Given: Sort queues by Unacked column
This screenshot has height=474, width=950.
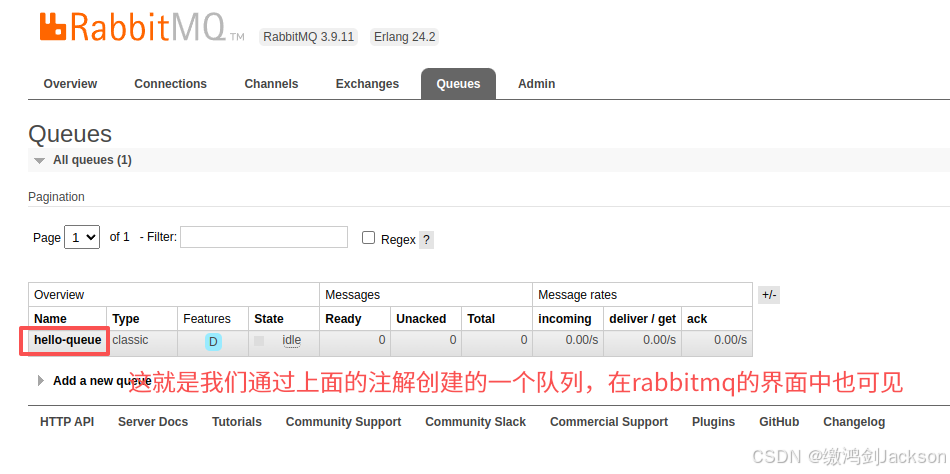Looking at the screenshot, I should pos(421,319).
